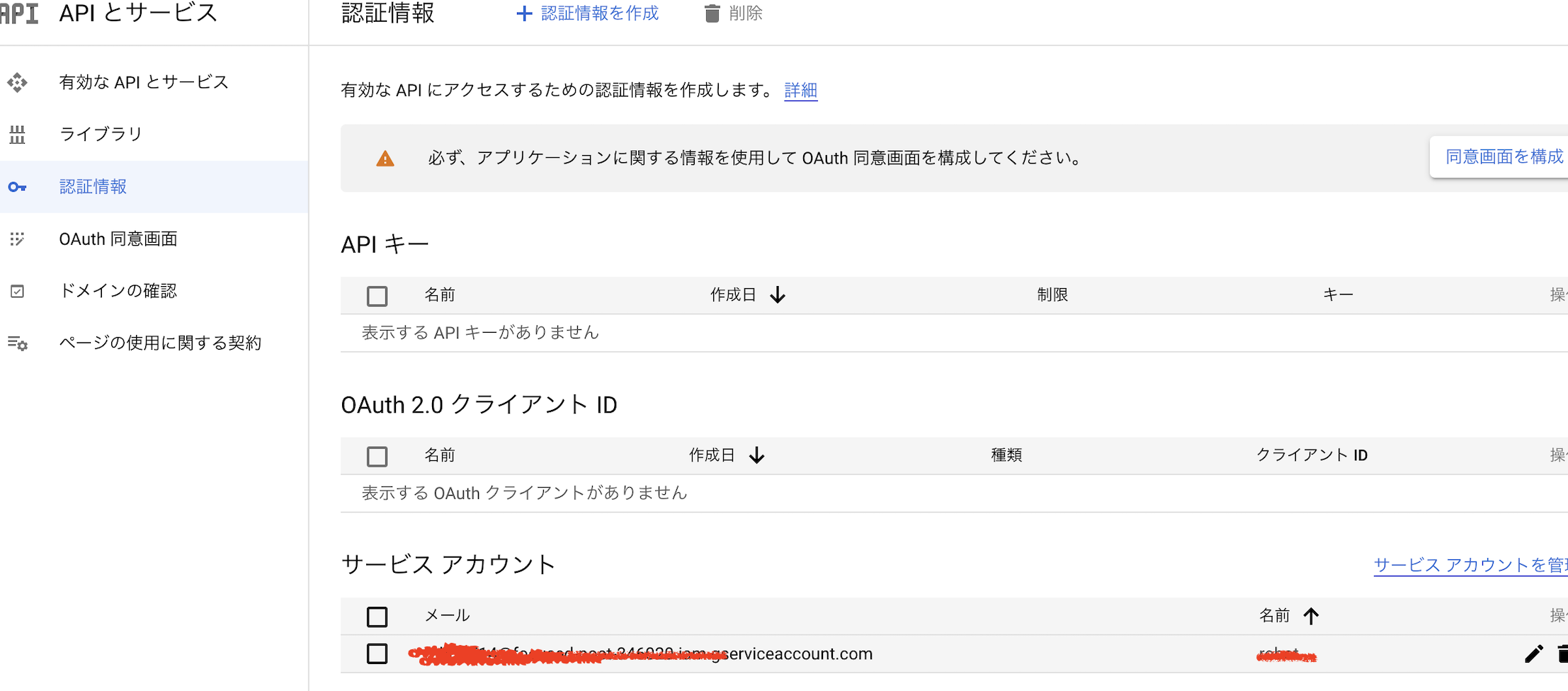The width and height of the screenshot is (1568, 691).
Task: Click the ページの使用に関する契約 icon
Action: point(18,343)
